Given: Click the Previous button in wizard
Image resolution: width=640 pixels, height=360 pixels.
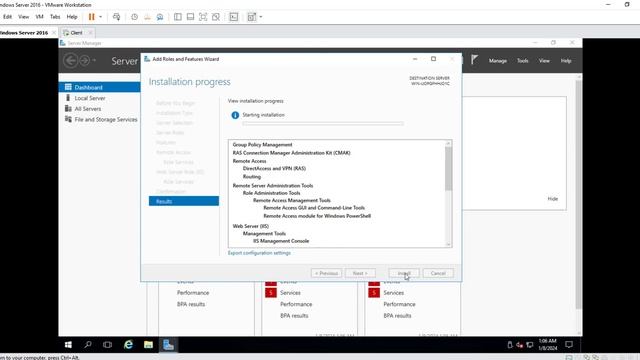Looking at the screenshot, I should (x=326, y=273).
